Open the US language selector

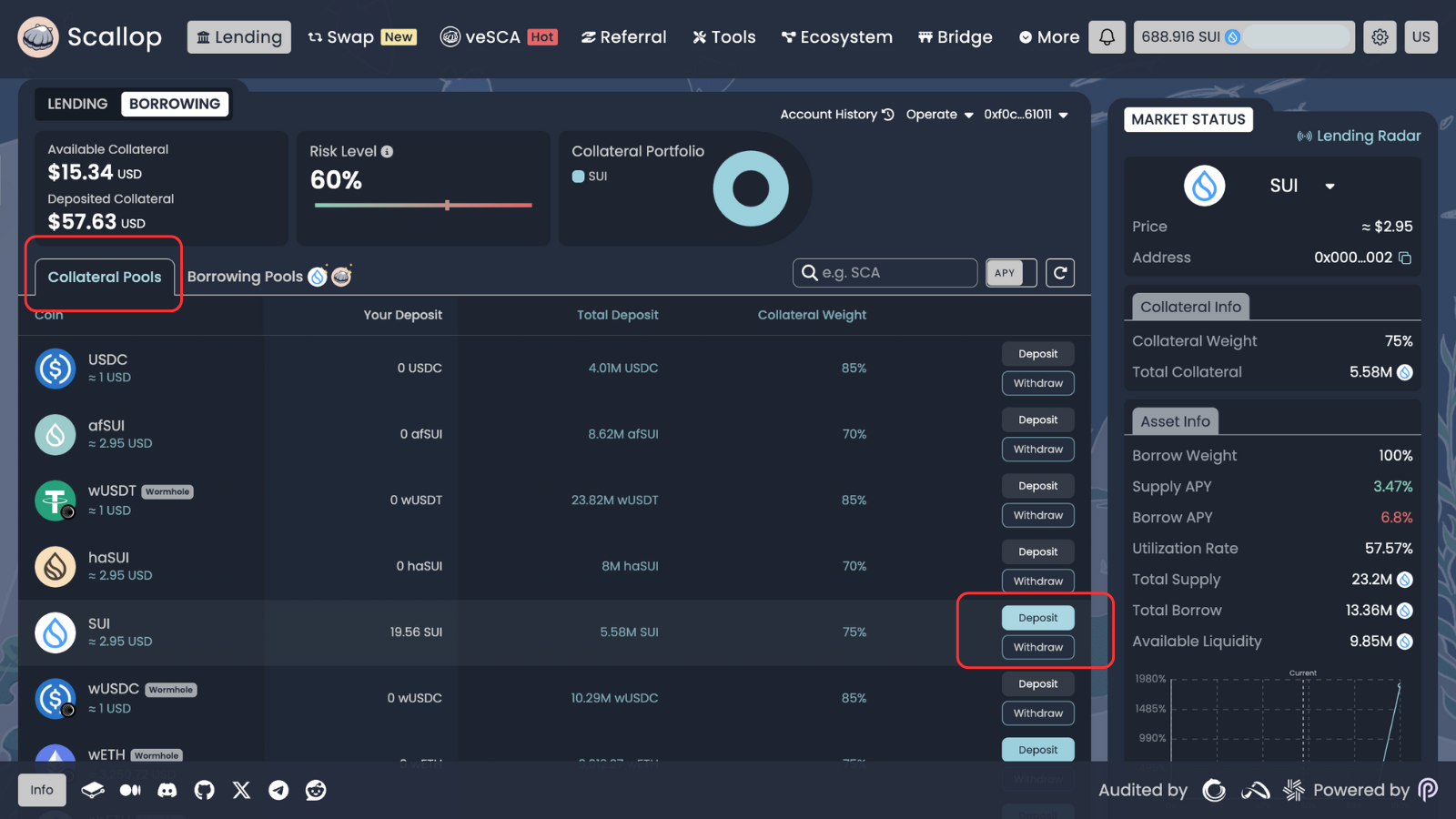tap(1421, 37)
